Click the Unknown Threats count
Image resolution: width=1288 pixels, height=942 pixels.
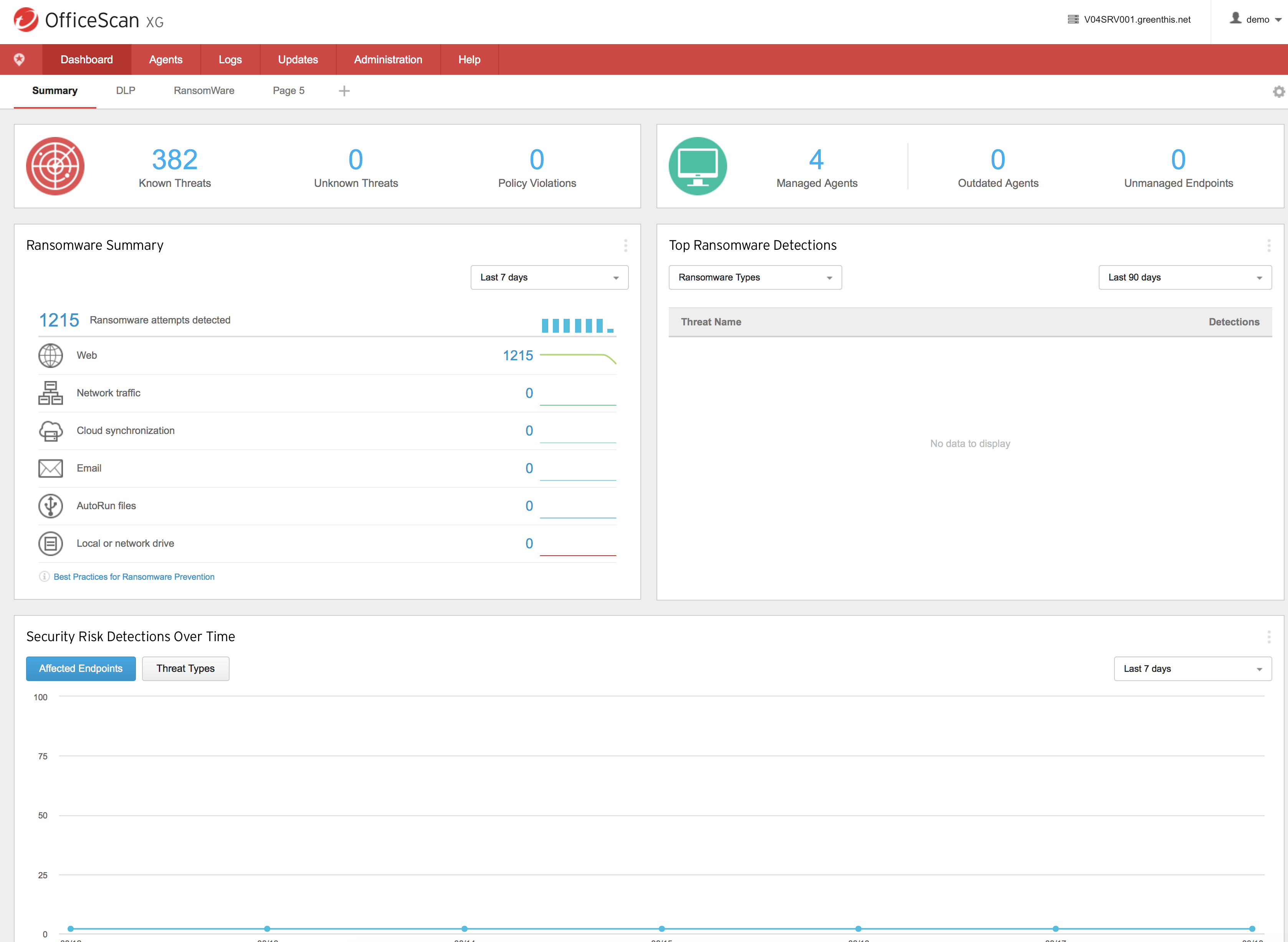(x=356, y=160)
